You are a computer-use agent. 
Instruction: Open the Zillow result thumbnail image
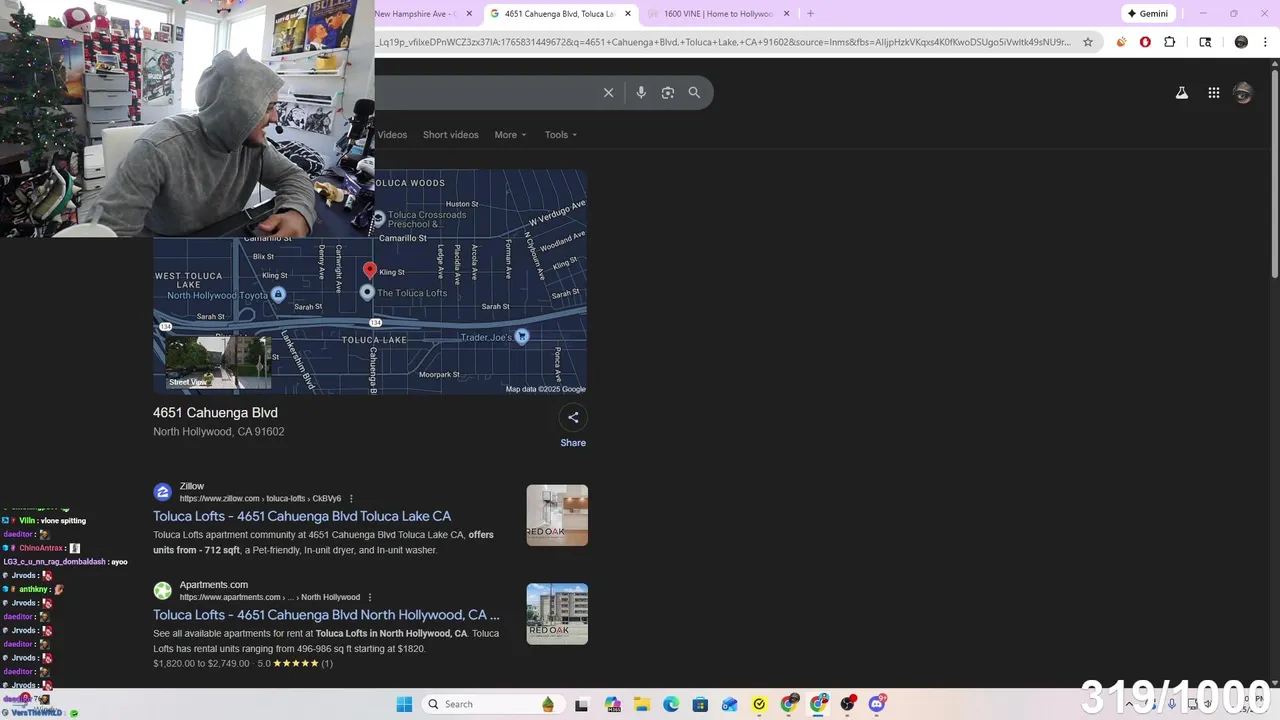(x=557, y=515)
